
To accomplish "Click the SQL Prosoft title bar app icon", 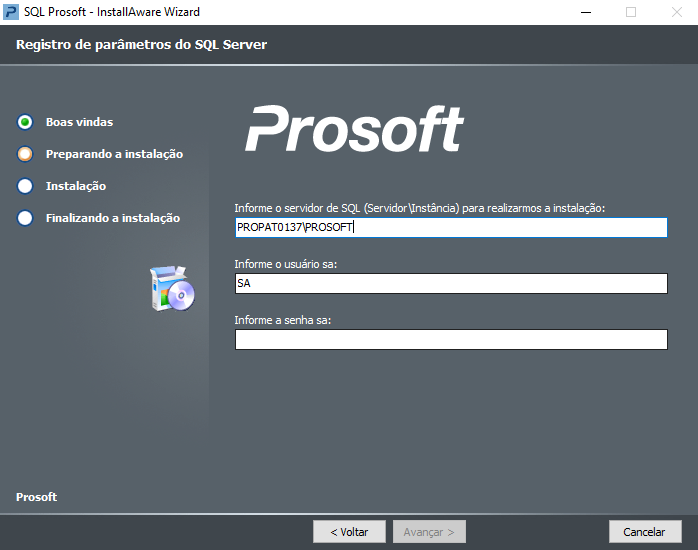I will (11, 12).
